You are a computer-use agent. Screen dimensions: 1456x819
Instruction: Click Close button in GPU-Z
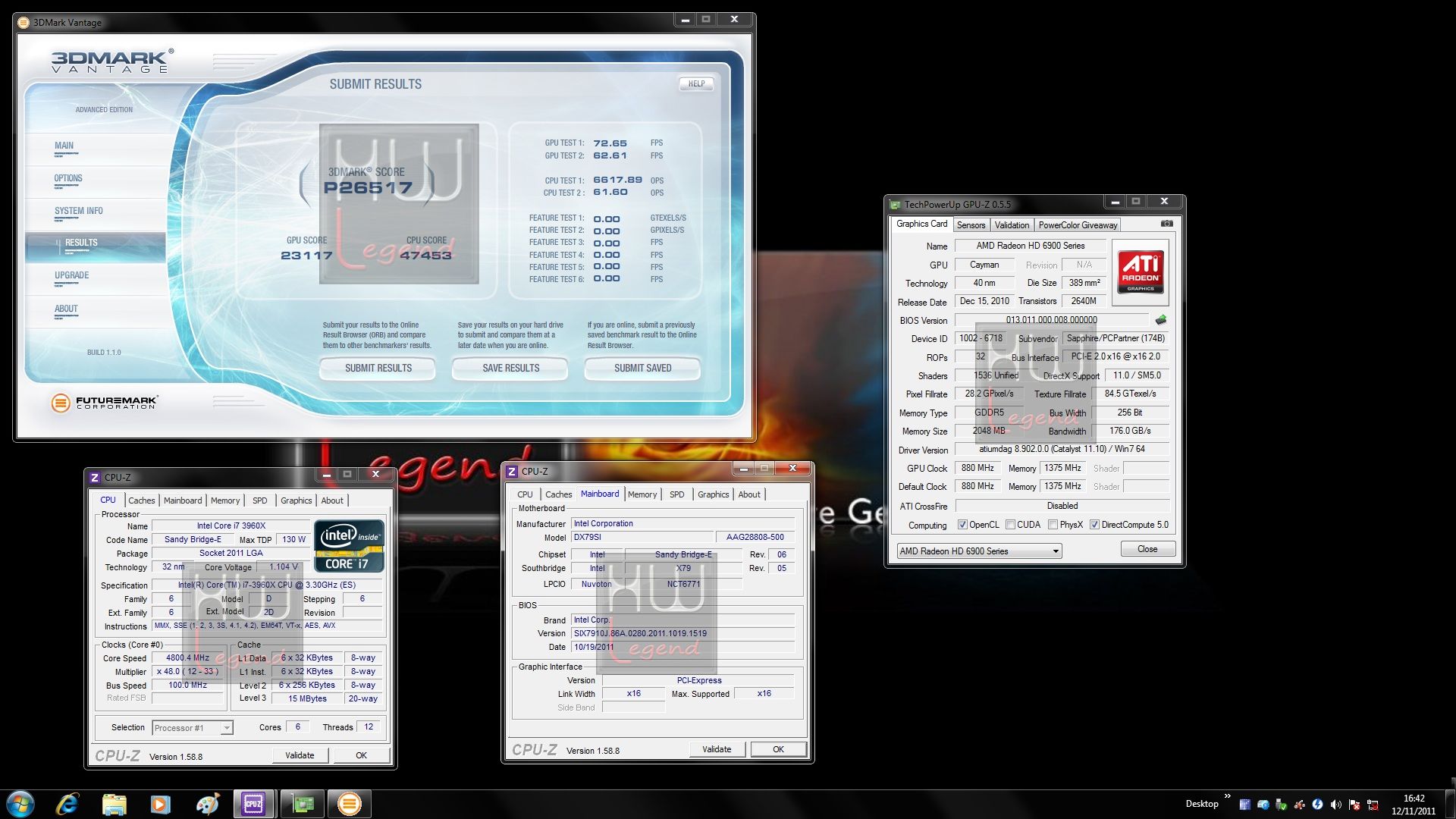click(x=1147, y=549)
